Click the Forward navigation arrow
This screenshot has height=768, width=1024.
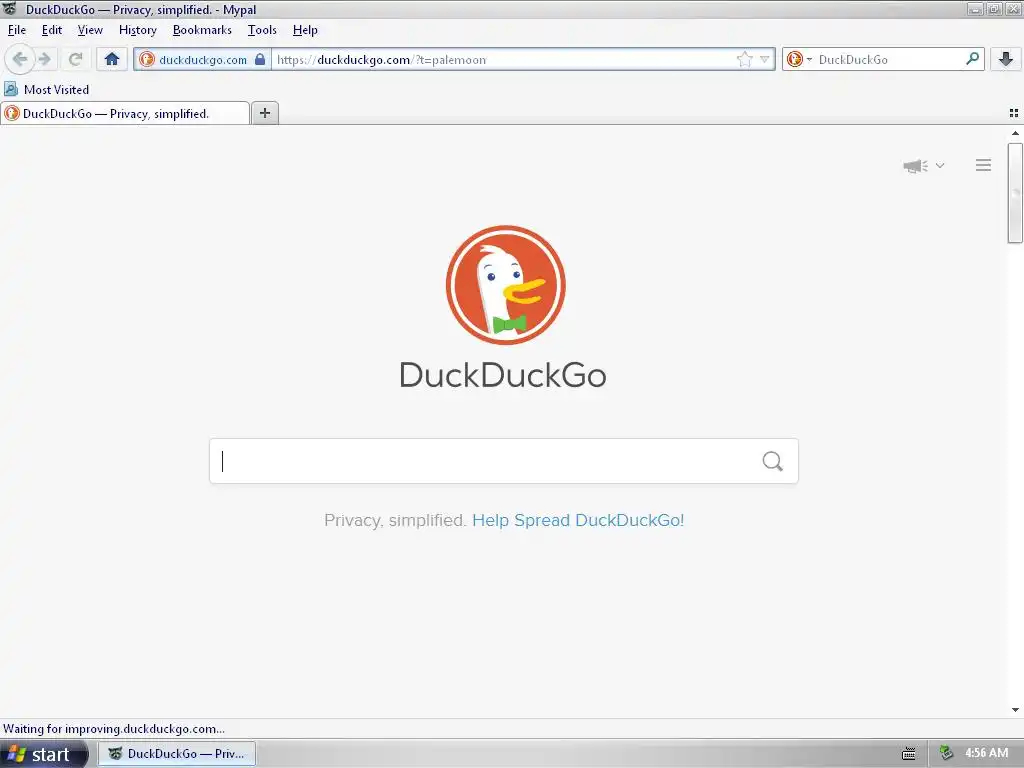45,59
